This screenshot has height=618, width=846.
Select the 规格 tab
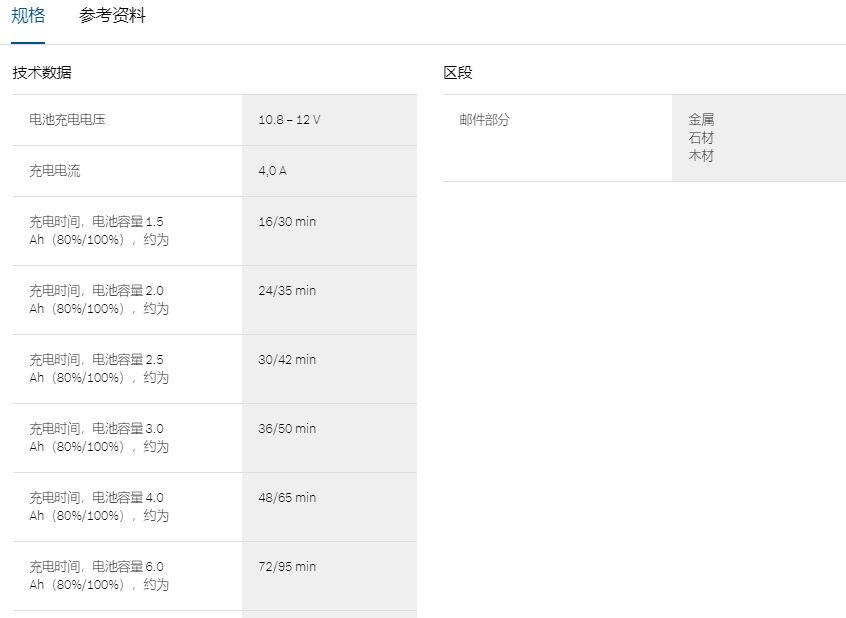(x=28, y=16)
